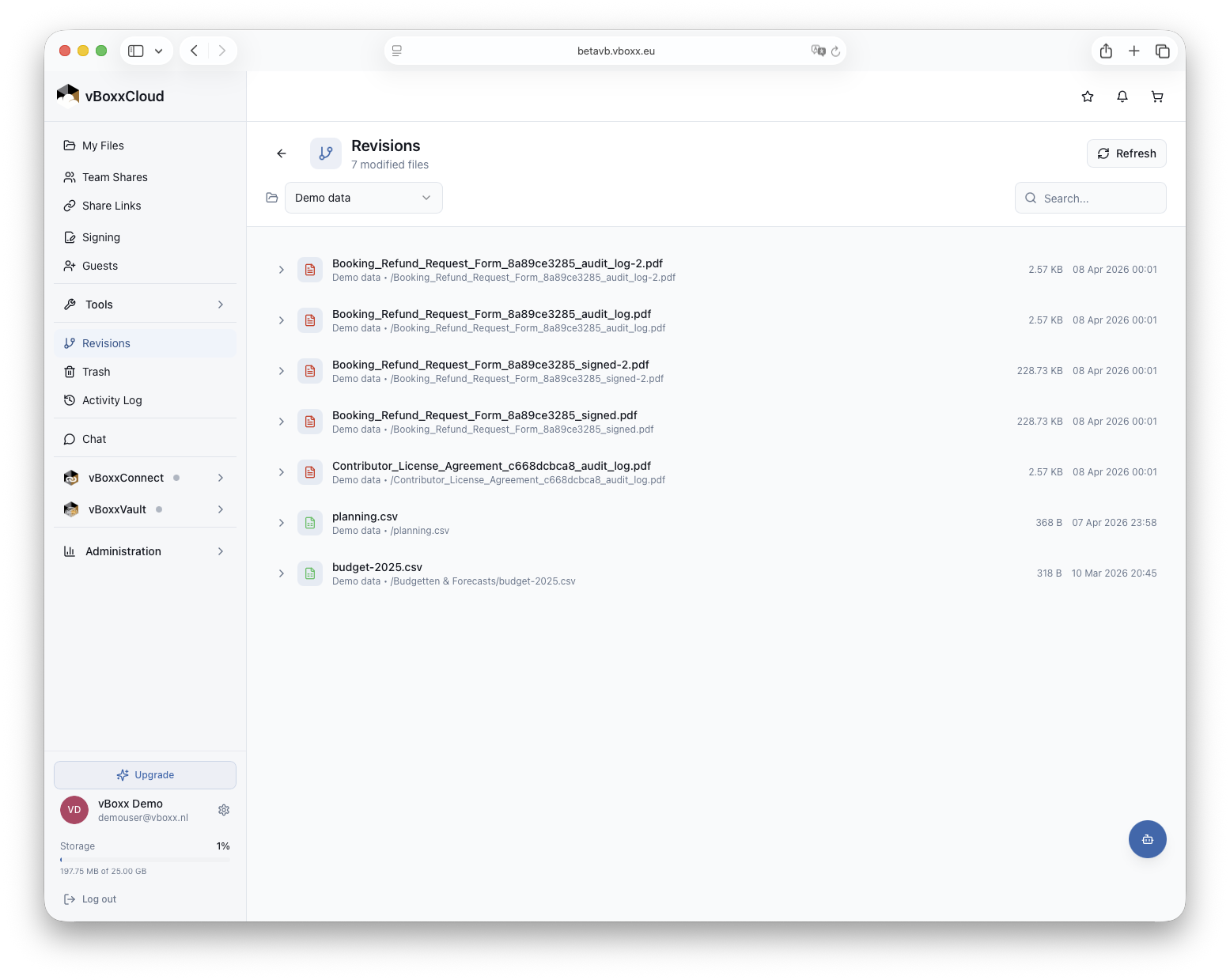Screen dimensions: 1230x980
Task: Go back in browser history
Action: 195,51
